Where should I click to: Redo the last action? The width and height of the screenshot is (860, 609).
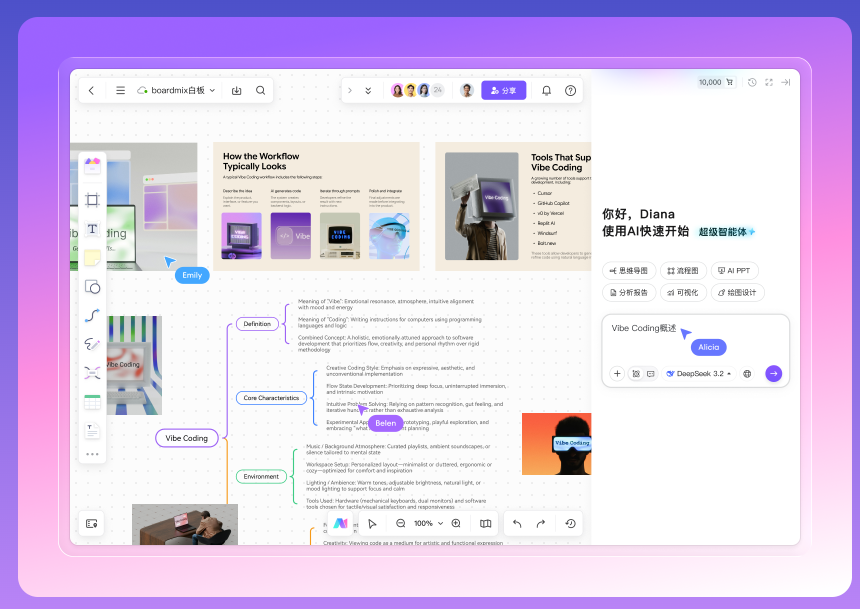pos(541,523)
